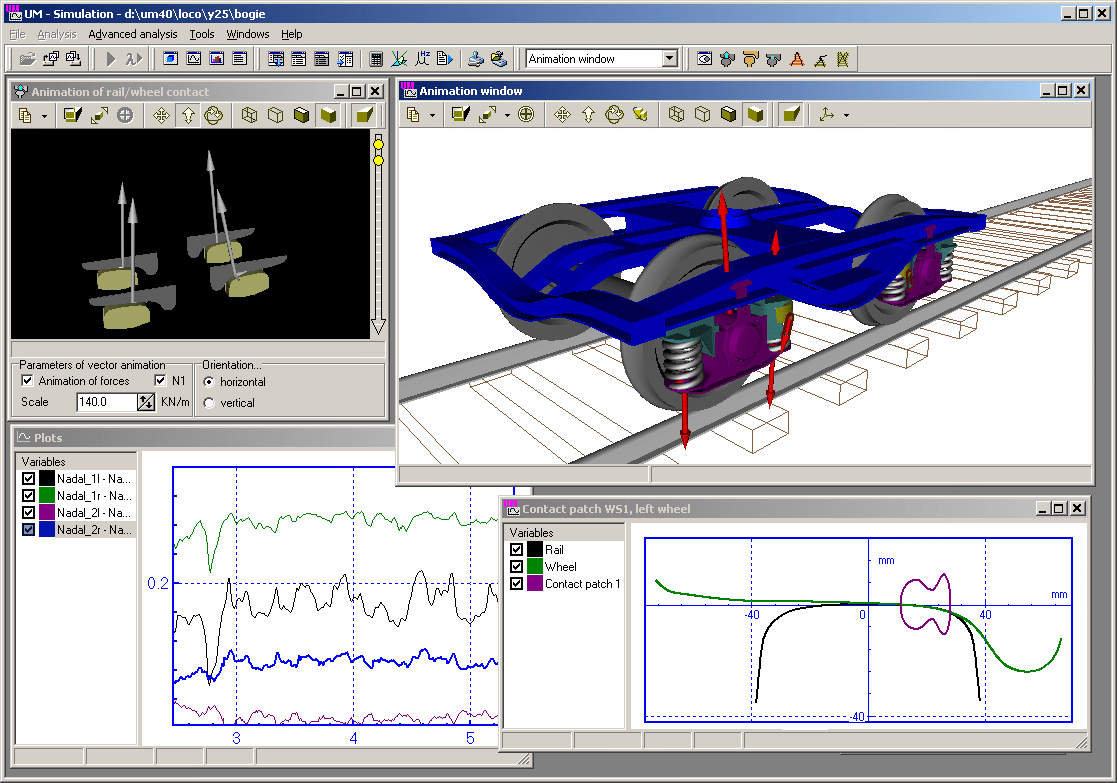Image resolution: width=1117 pixels, height=783 pixels.
Task: Click the pan/move view icon in Animation window
Action: (x=562, y=115)
